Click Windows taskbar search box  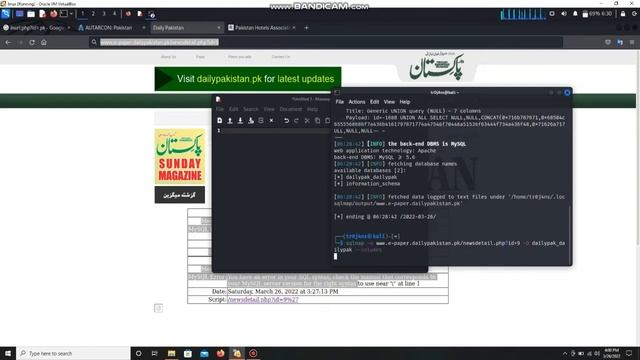pyautogui.click(x=73, y=353)
